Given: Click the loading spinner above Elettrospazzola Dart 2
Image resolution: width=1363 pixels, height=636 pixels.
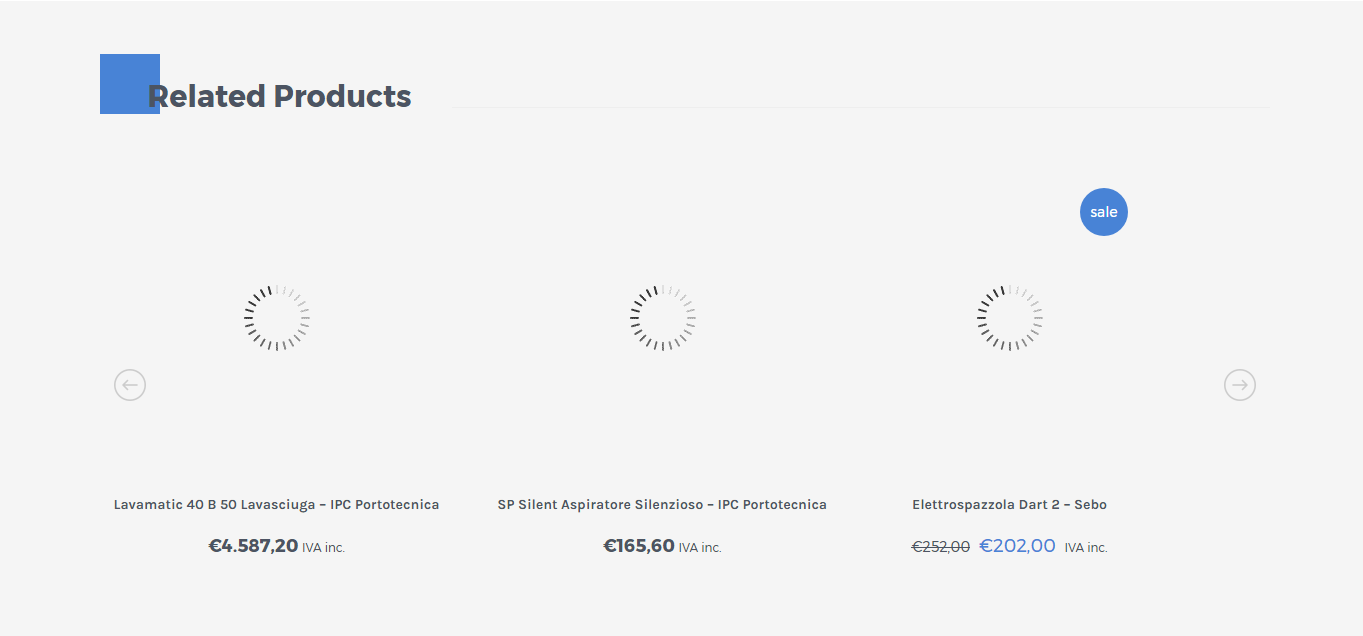Looking at the screenshot, I should pyautogui.click(x=1010, y=318).
